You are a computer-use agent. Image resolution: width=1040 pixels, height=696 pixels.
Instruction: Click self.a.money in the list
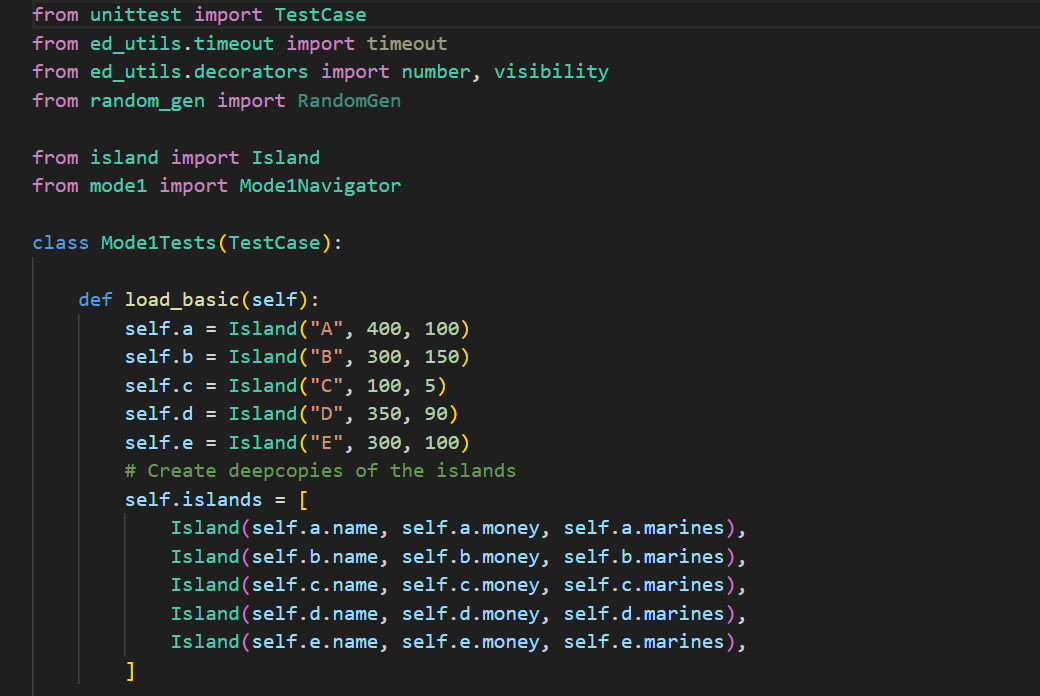click(x=470, y=528)
